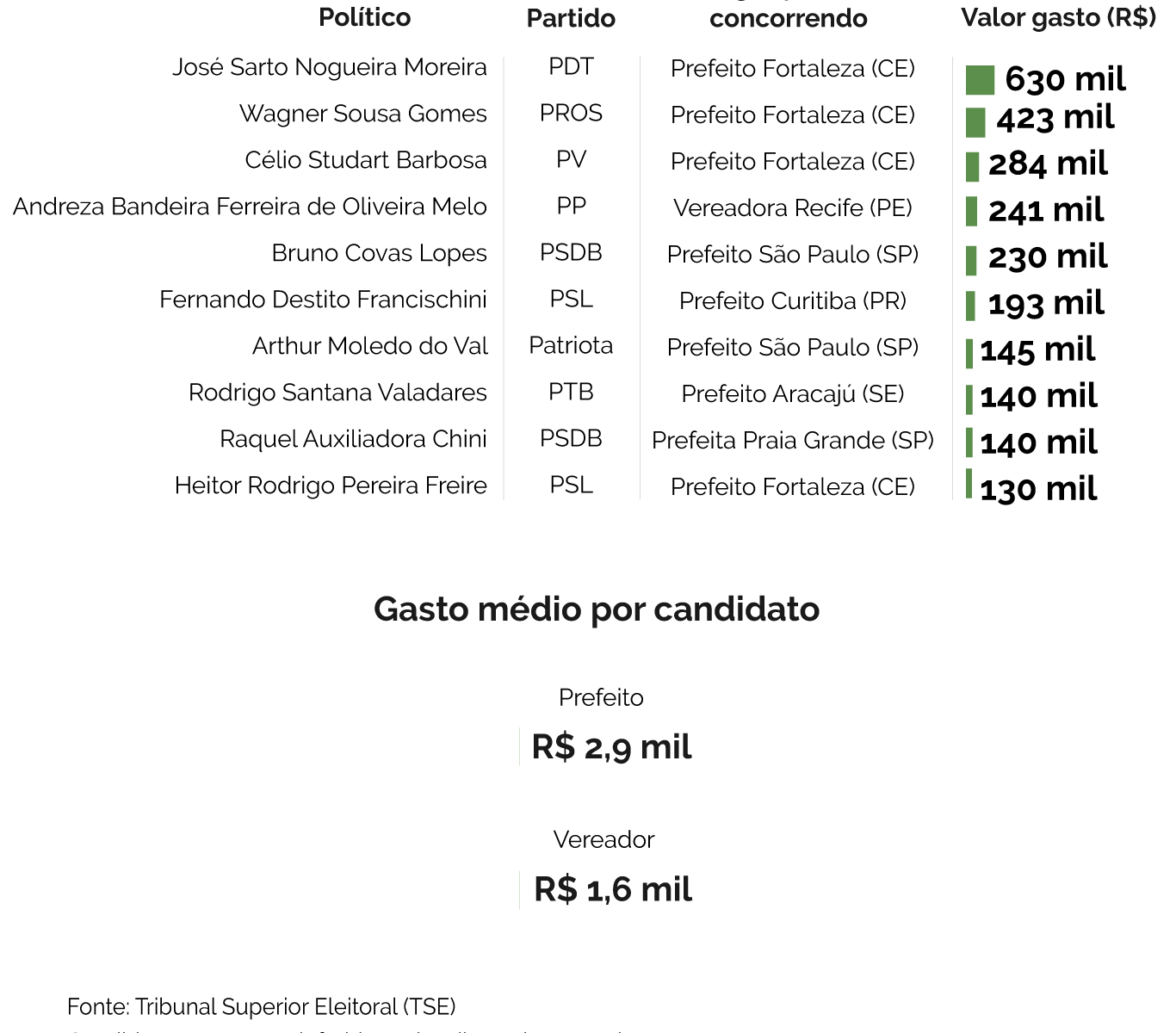Click the green bar beside 284 mil
The height and width of the screenshot is (1033, 1176).
(x=973, y=167)
